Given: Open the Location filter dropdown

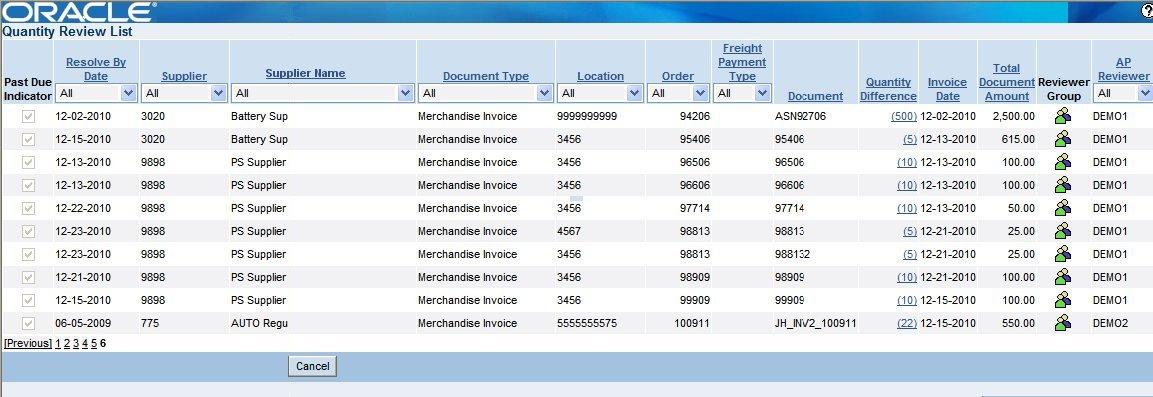Looking at the screenshot, I should pos(601,93).
